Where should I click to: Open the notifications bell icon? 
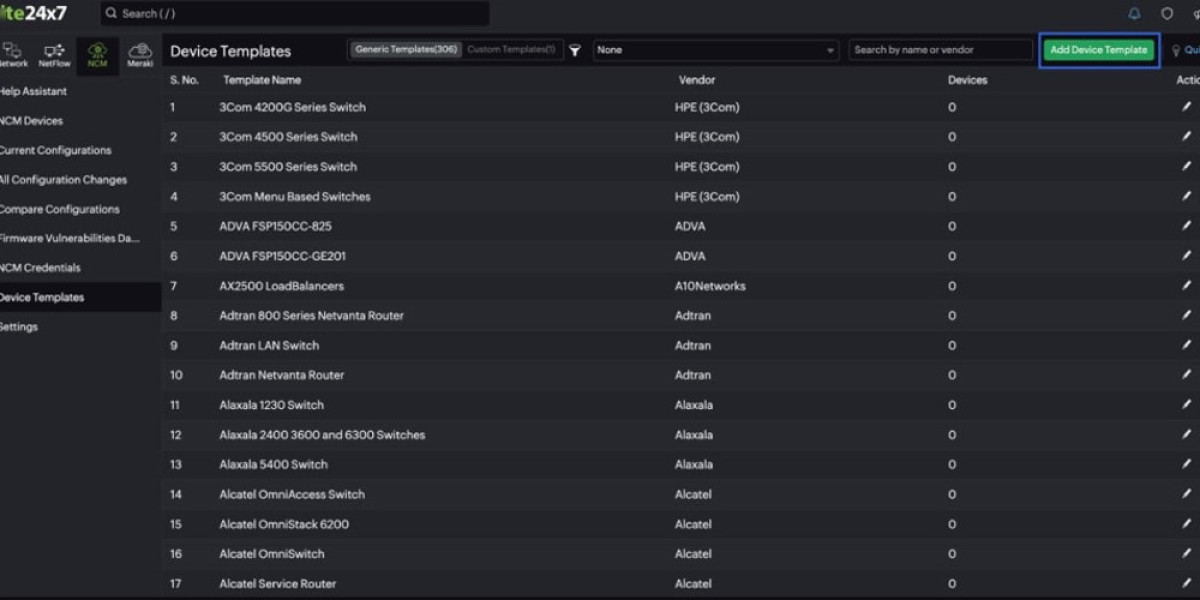point(1134,14)
